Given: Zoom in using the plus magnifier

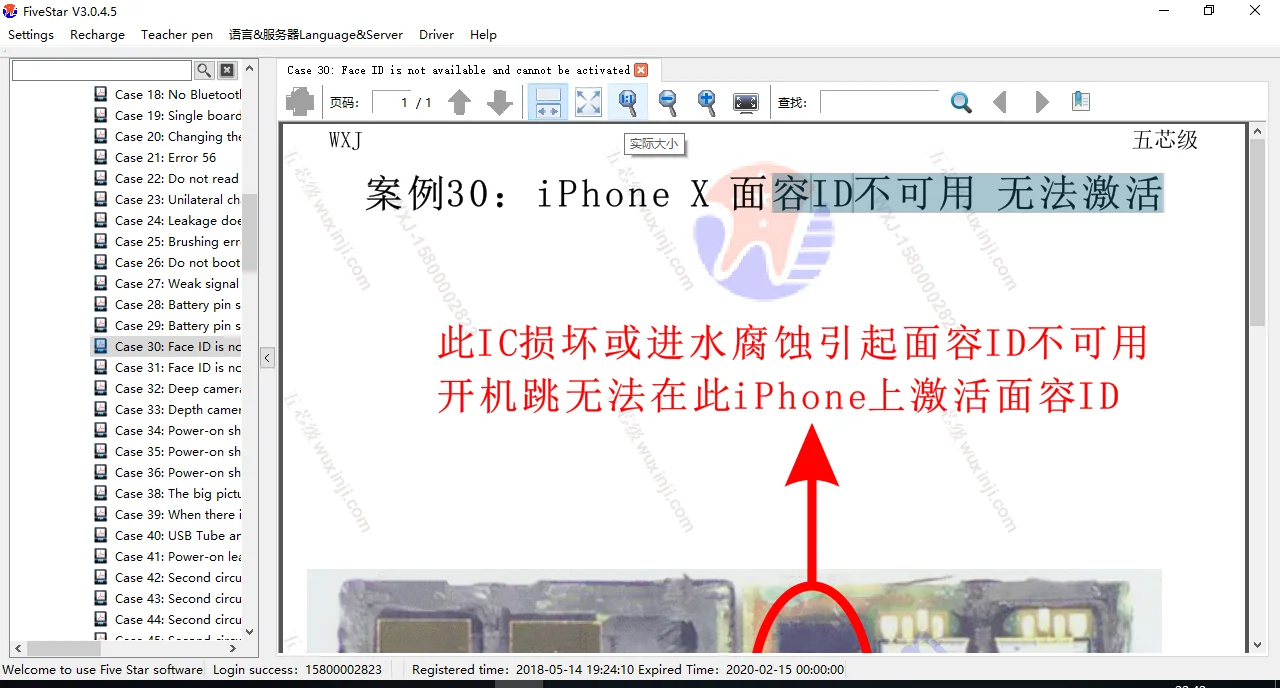Looking at the screenshot, I should pos(707,102).
